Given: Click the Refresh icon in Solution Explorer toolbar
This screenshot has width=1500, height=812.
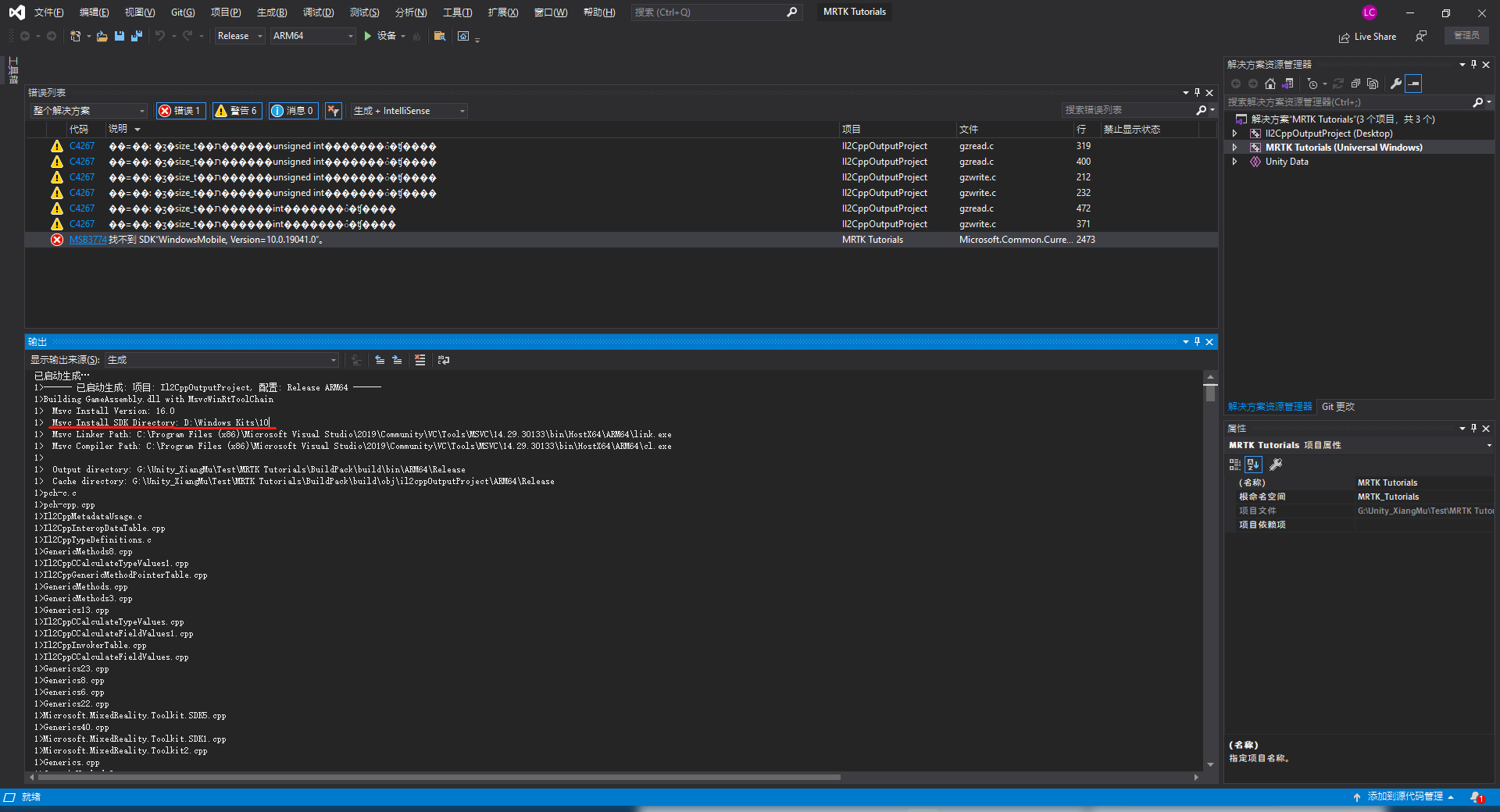Looking at the screenshot, I should (1339, 84).
